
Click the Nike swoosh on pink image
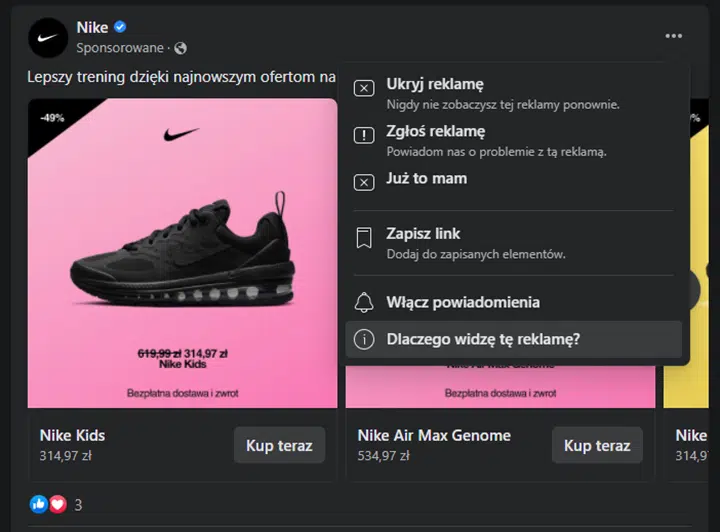[181, 134]
